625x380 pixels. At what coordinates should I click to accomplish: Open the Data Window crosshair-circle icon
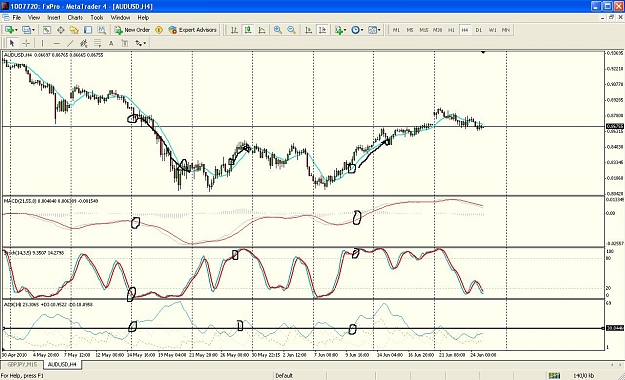[x=61, y=30]
